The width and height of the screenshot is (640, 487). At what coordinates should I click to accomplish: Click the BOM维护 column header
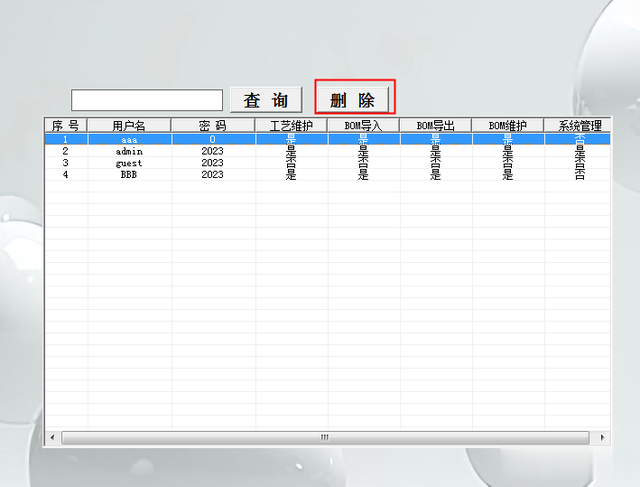508,125
